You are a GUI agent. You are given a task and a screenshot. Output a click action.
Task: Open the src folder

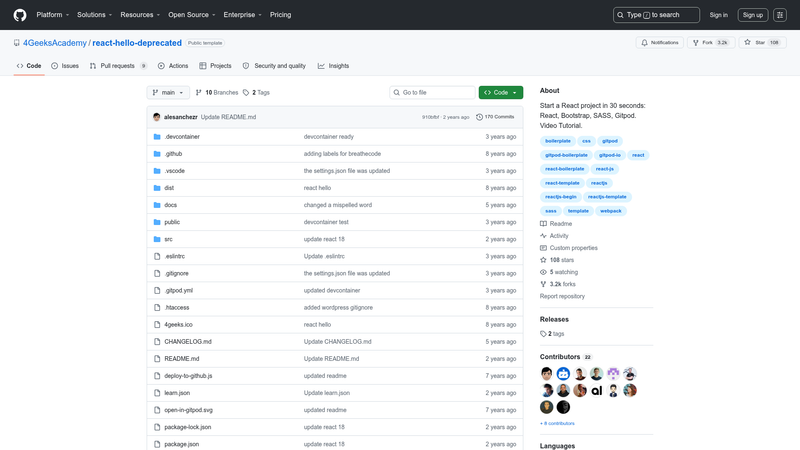coord(168,239)
